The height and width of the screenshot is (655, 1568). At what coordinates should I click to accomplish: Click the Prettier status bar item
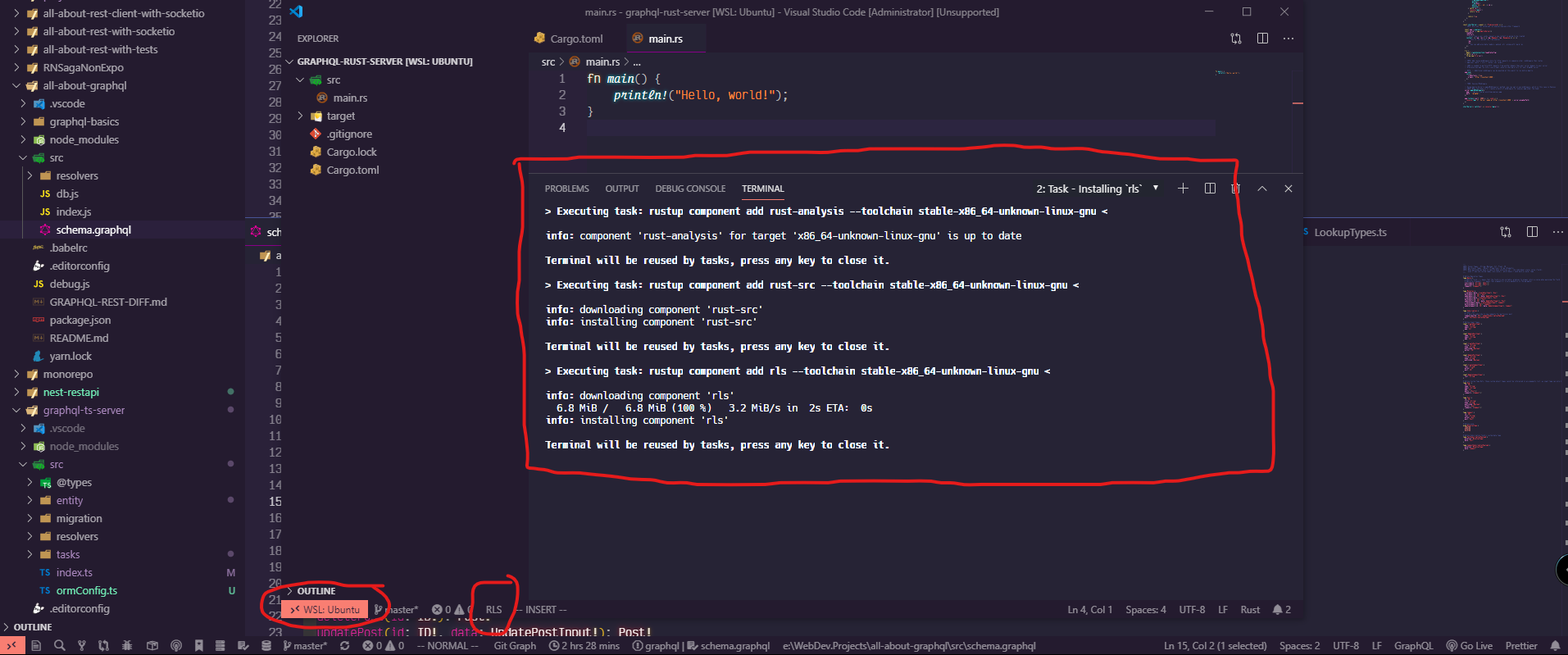pyautogui.click(x=1521, y=646)
